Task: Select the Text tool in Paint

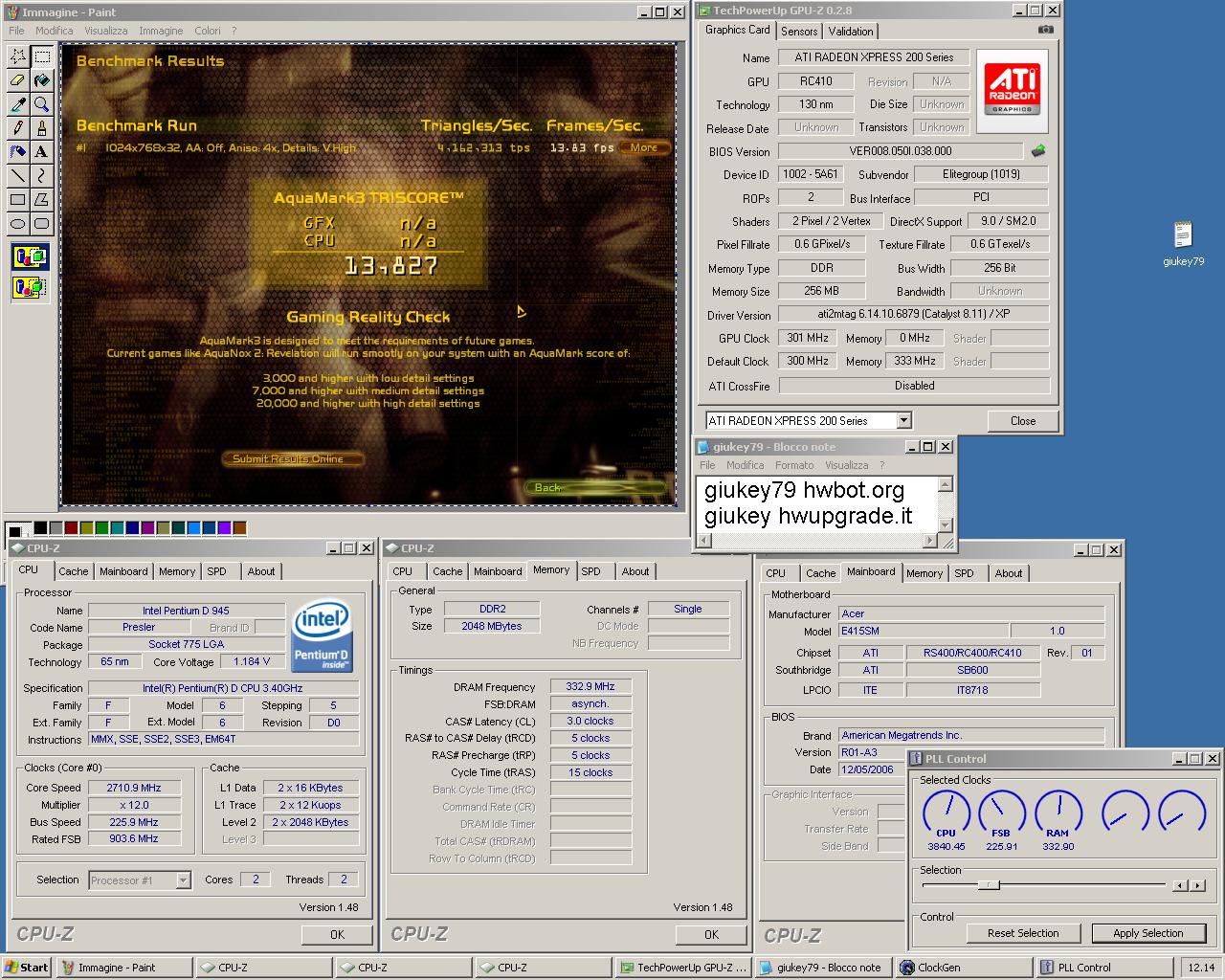Action: [x=41, y=152]
